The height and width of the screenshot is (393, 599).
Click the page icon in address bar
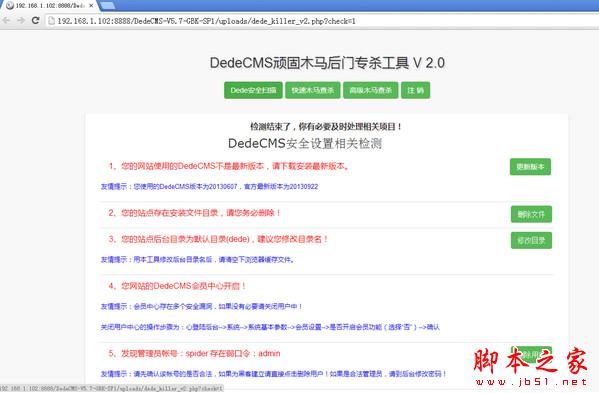pyautogui.click(x=51, y=21)
